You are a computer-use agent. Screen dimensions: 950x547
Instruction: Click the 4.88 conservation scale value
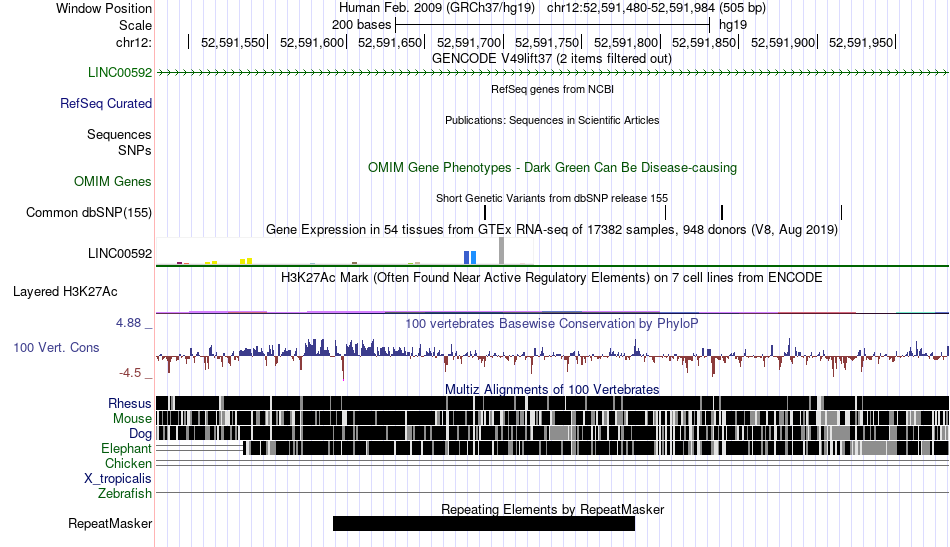point(128,323)
